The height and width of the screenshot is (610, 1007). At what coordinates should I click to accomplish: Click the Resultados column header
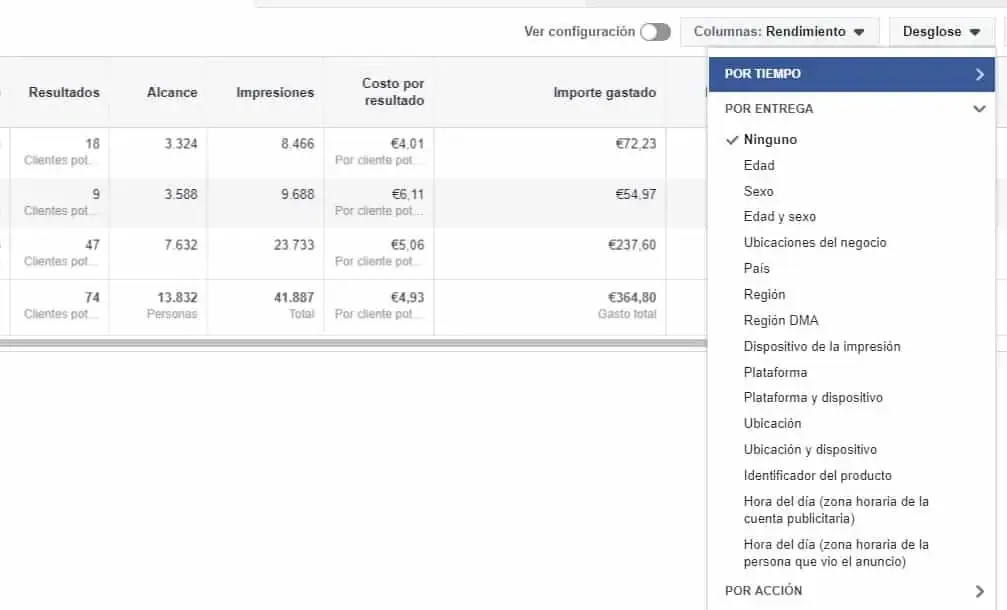click(x=64, y=93)
